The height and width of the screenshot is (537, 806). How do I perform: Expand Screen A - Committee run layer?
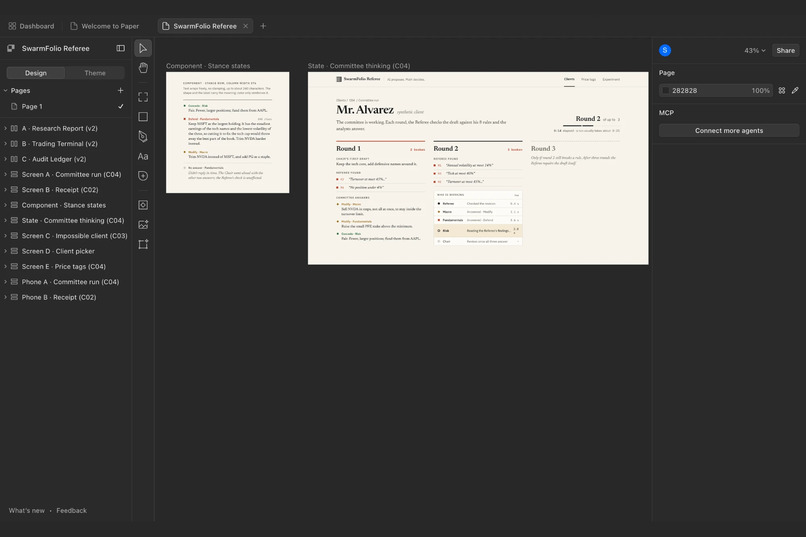click(x=5, y=175)
